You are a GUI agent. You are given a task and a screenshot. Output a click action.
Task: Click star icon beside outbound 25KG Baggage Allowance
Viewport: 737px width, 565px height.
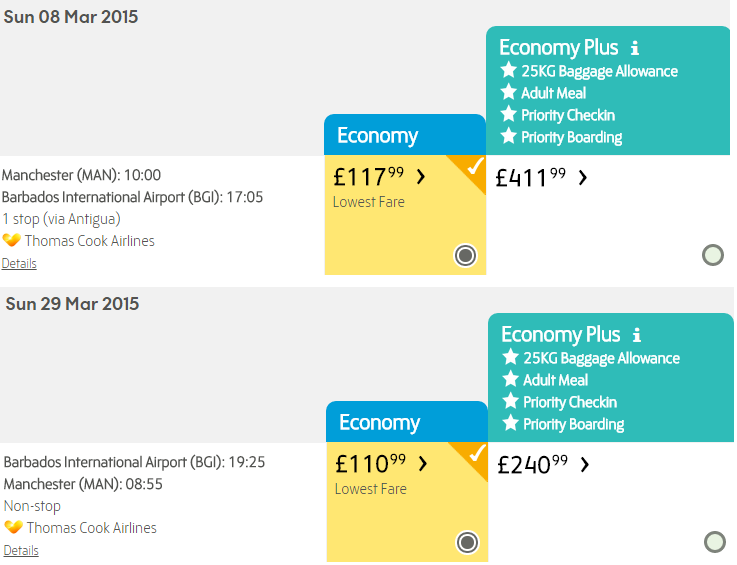509,71
